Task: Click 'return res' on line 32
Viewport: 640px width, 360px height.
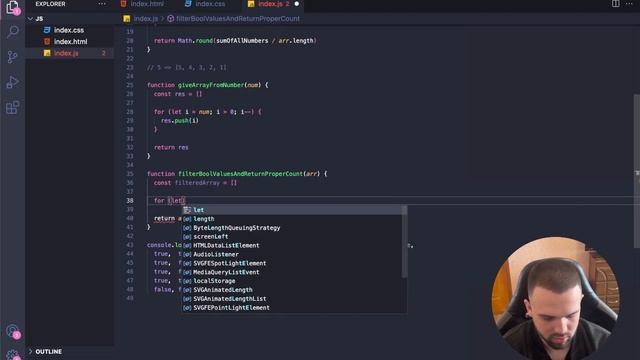Action: (171, 147)
